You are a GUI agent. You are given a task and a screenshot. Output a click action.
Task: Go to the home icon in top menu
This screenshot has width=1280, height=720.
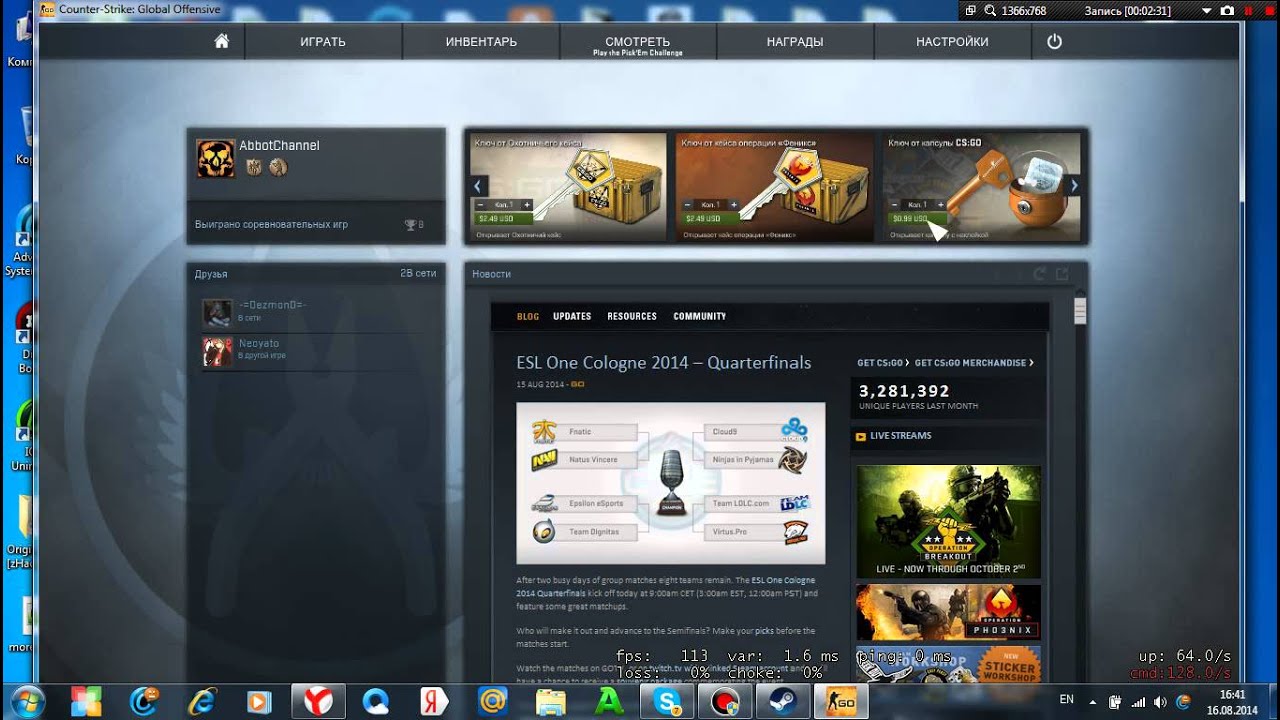[x=222, y=41]
